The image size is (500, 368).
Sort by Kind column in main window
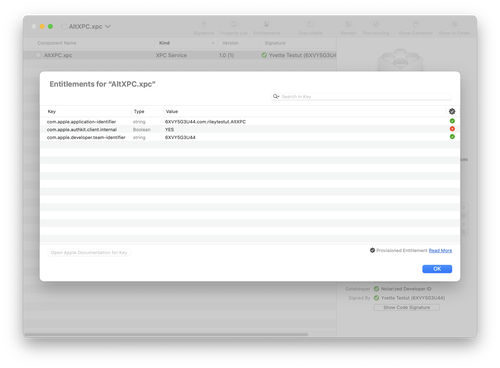[164, 43]
